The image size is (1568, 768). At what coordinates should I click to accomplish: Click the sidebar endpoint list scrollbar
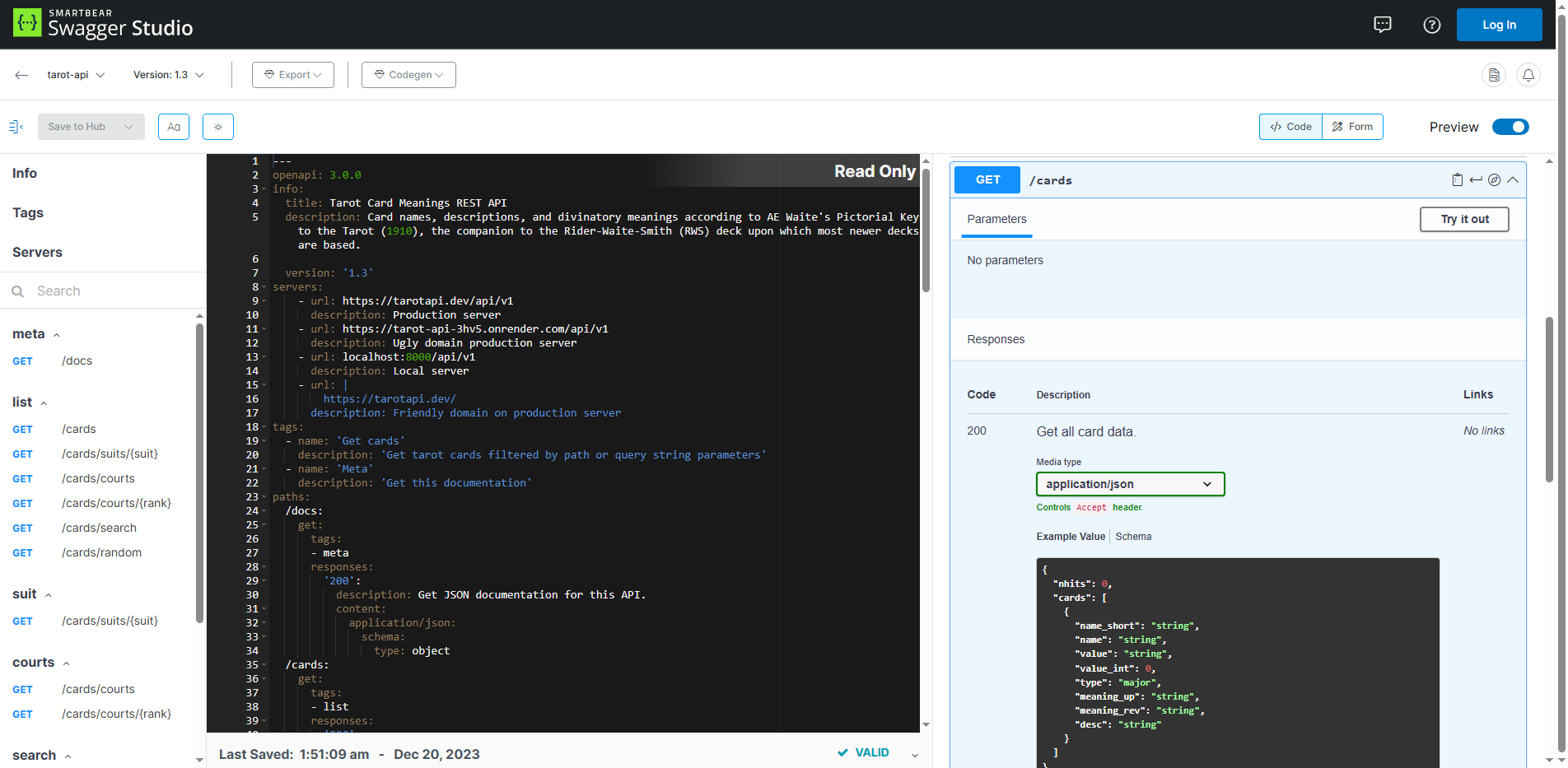[x=199, y=472]
